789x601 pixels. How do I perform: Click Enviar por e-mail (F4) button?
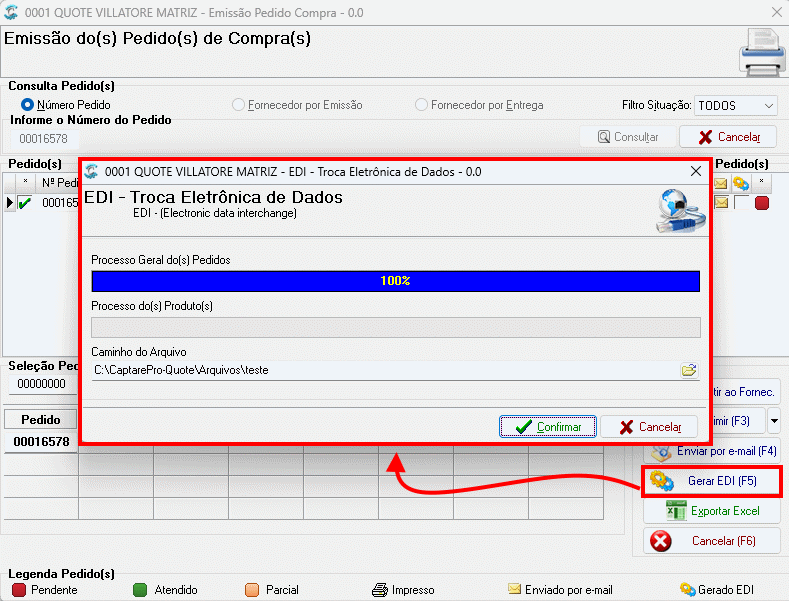pyautogui.click(x=712, y=451)
